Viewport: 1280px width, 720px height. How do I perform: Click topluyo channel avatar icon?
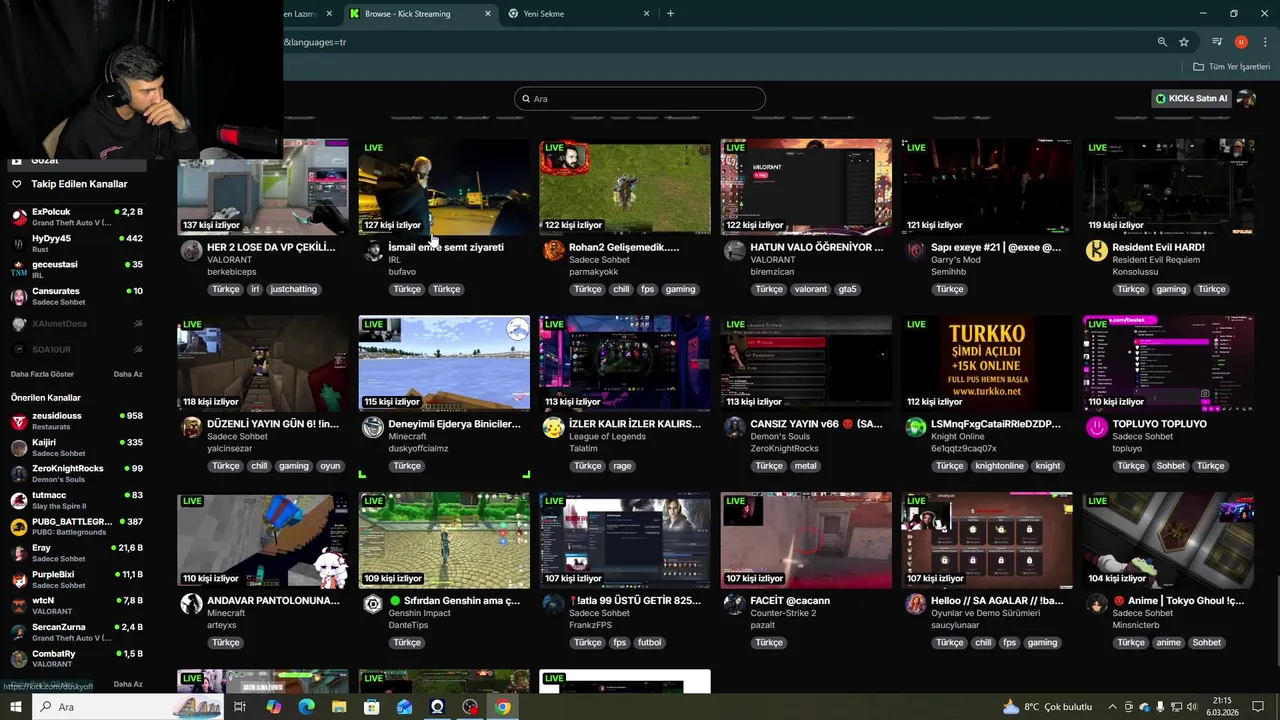[x=1097, y=428]
